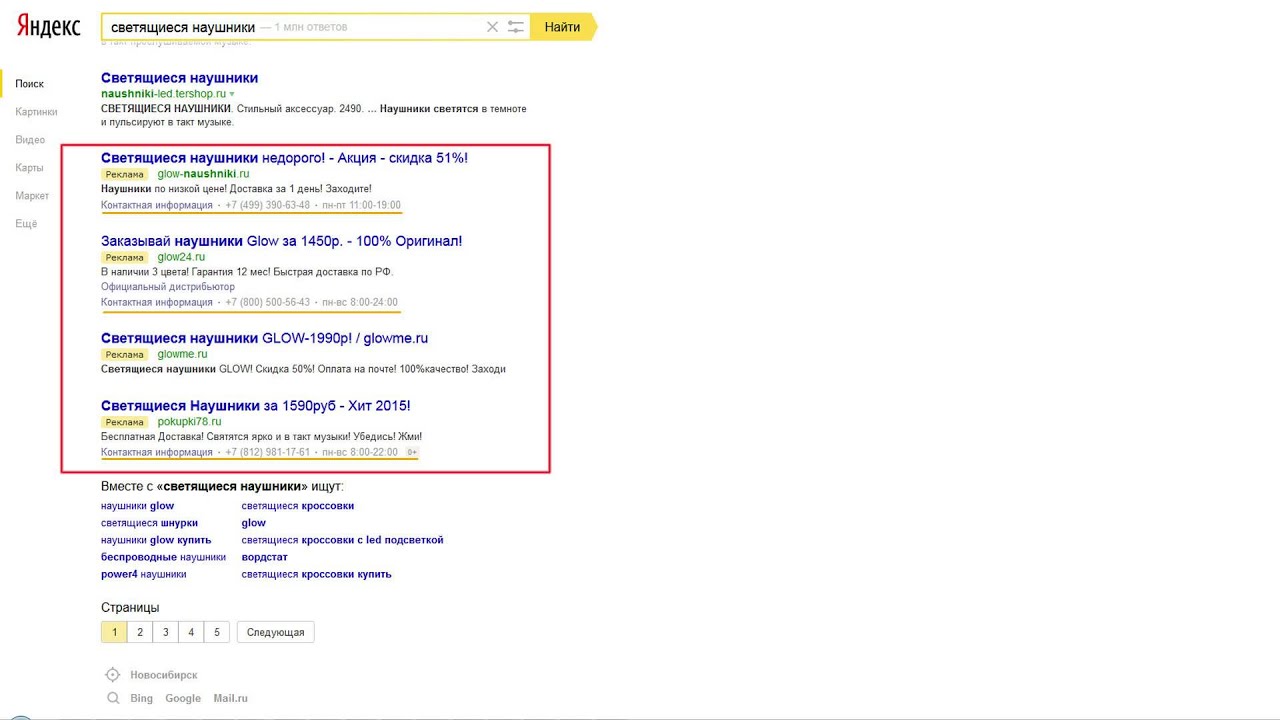Open Контактная информация for glow-naushniki.ru ad
The width and height of the screenshot is (1280, 720).
point(157,205)
